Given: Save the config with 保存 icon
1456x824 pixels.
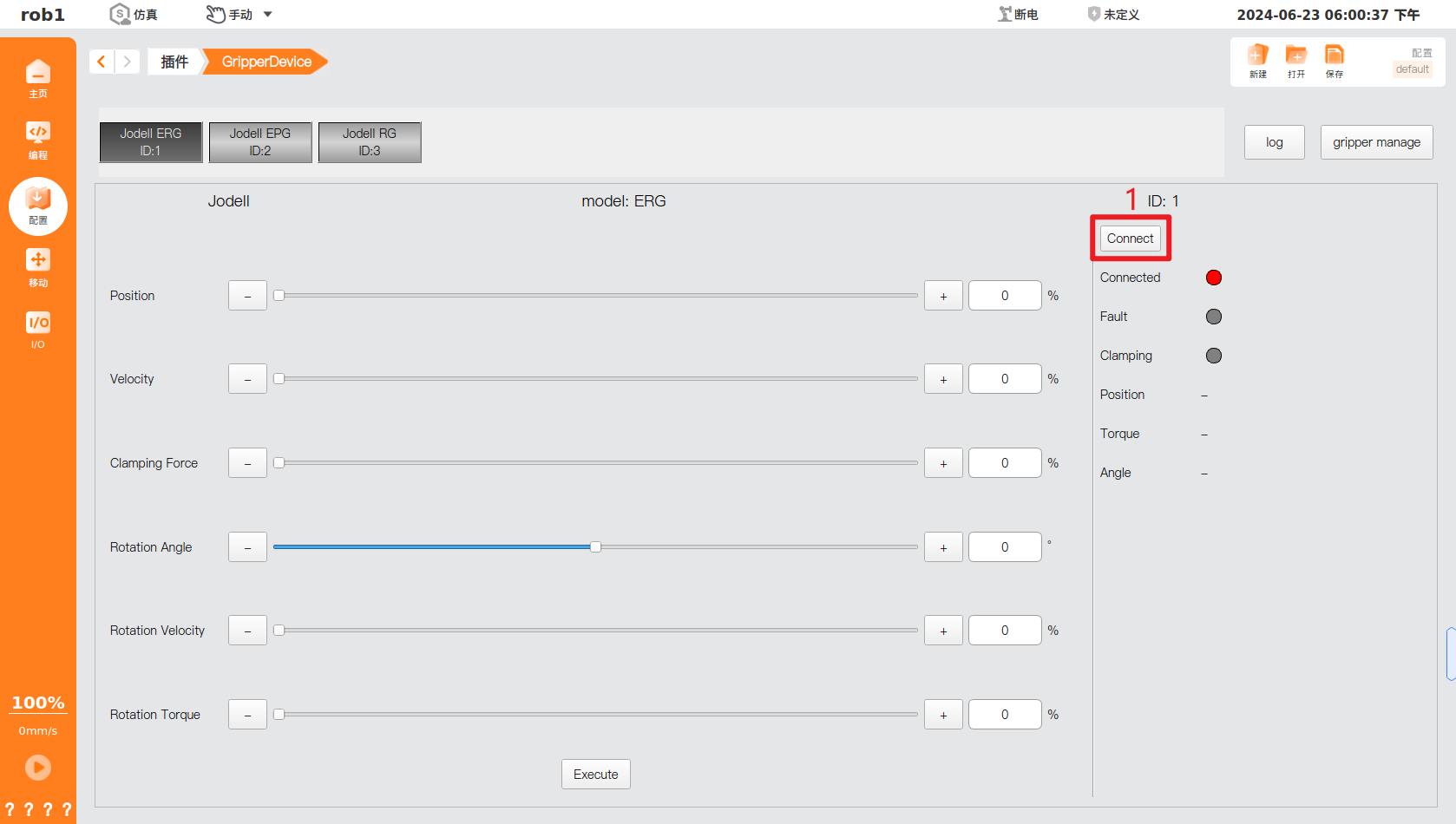Looking at the screenshot, I should (1334, 60).
